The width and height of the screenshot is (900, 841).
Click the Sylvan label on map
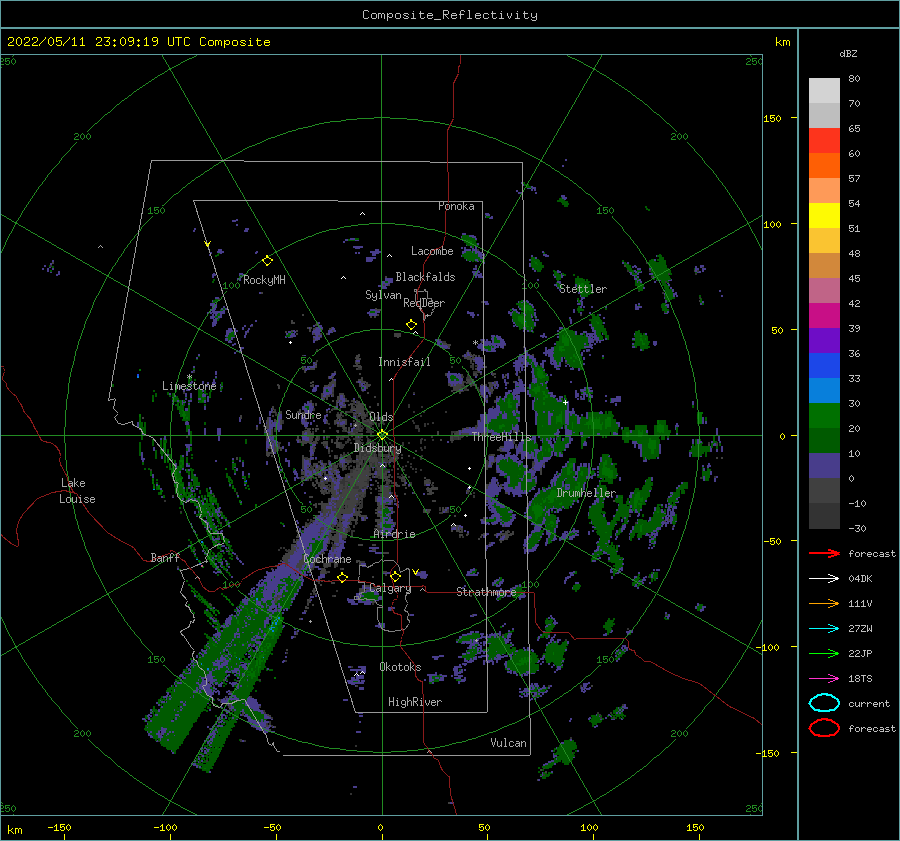click(x=383, y=295)
